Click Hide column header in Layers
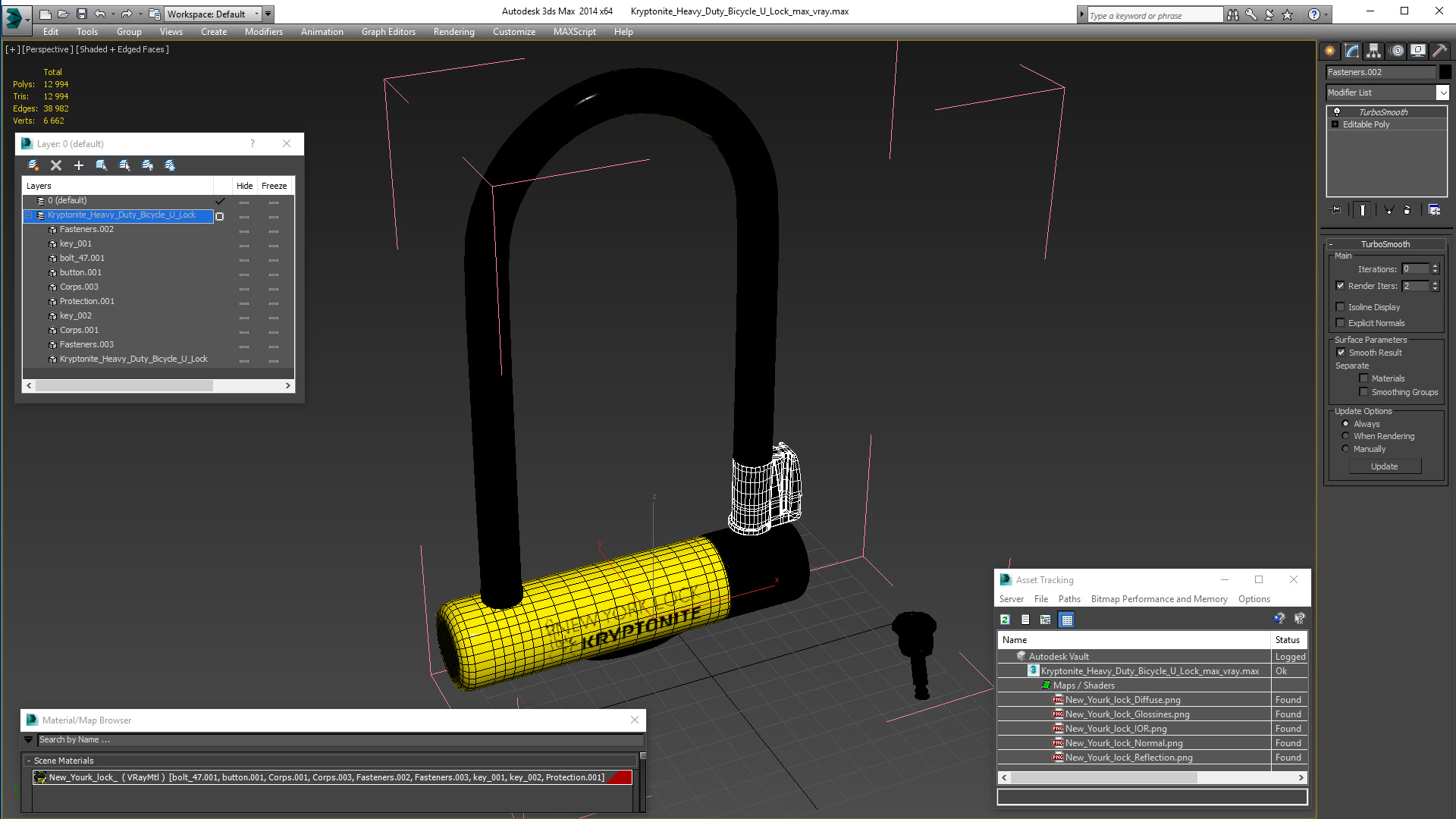 [x=244, y=186]
